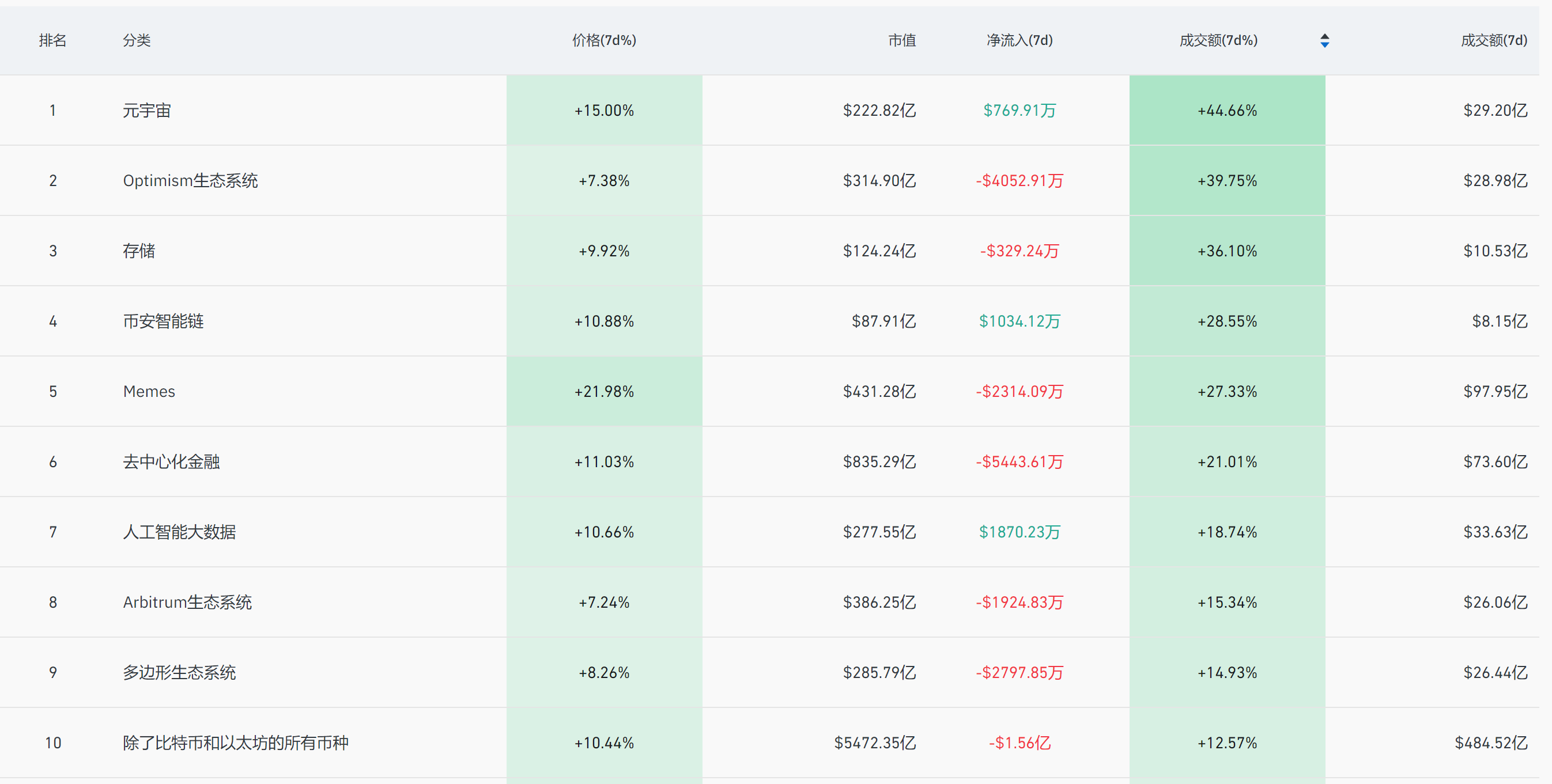
Task: Select the +7.24% price cell
Action: tap(605, 602)
